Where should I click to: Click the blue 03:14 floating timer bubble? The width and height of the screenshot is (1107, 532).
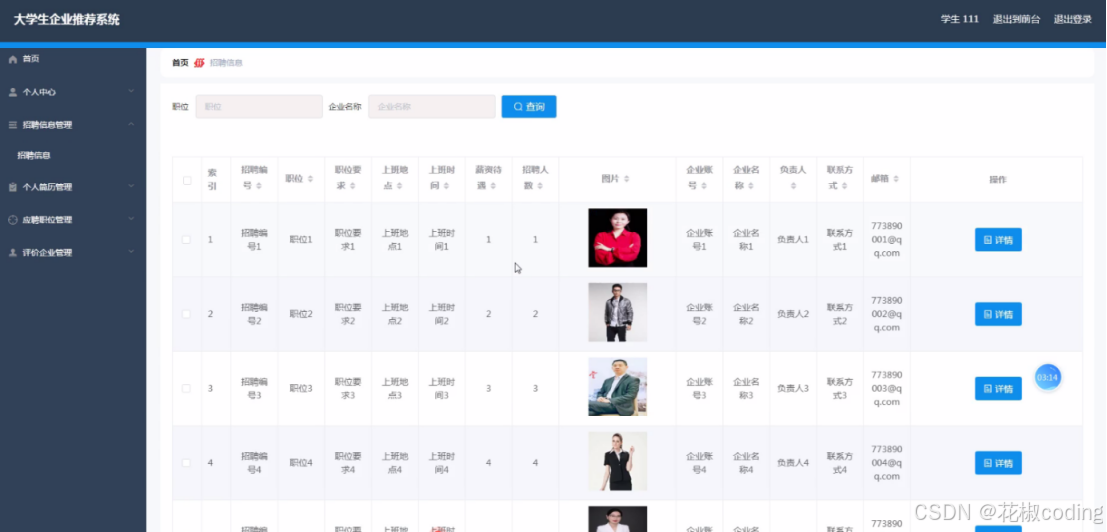1048,377
